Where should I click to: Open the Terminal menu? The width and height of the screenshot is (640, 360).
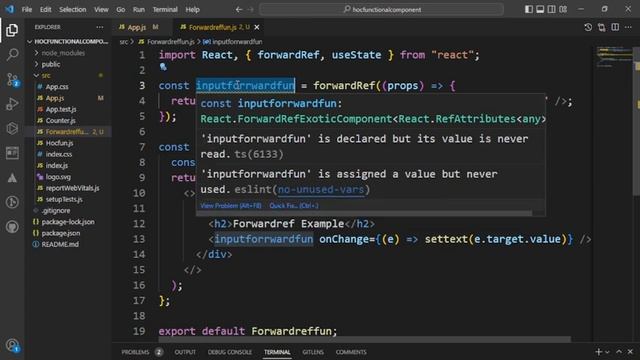[165, 9]
